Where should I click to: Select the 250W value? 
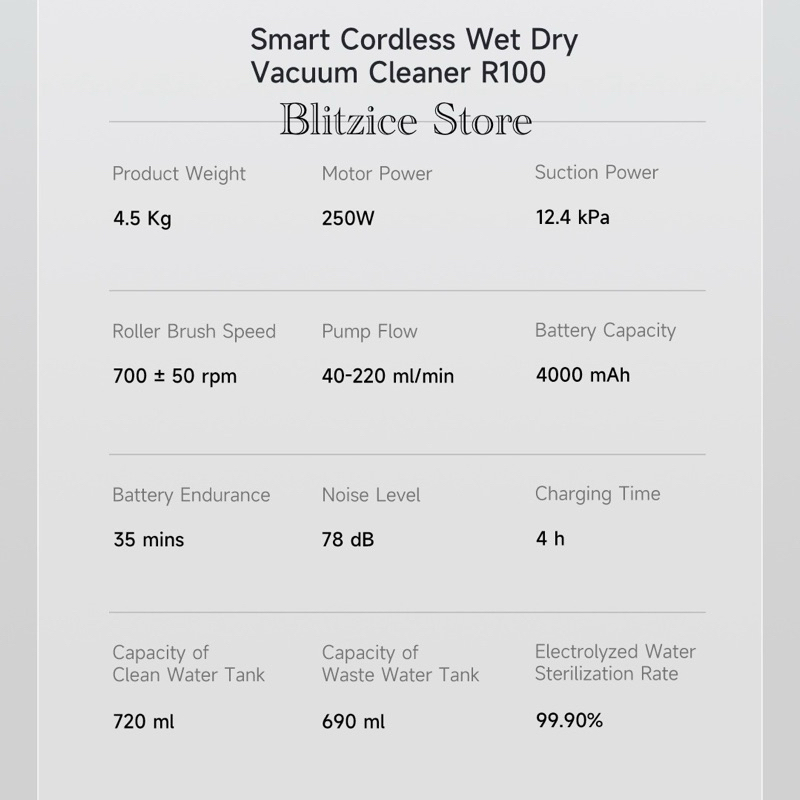pos(348,218)
